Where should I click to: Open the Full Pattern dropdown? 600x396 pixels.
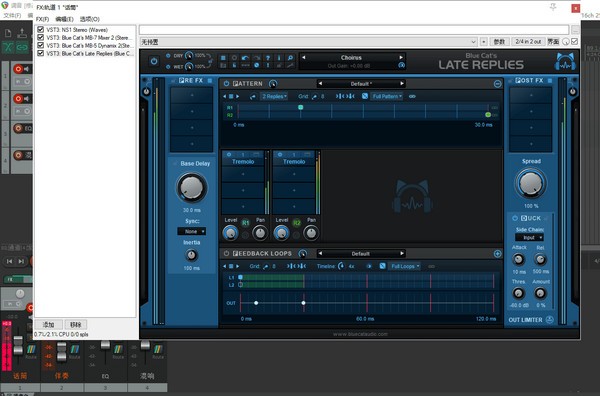tap(387, 96)
